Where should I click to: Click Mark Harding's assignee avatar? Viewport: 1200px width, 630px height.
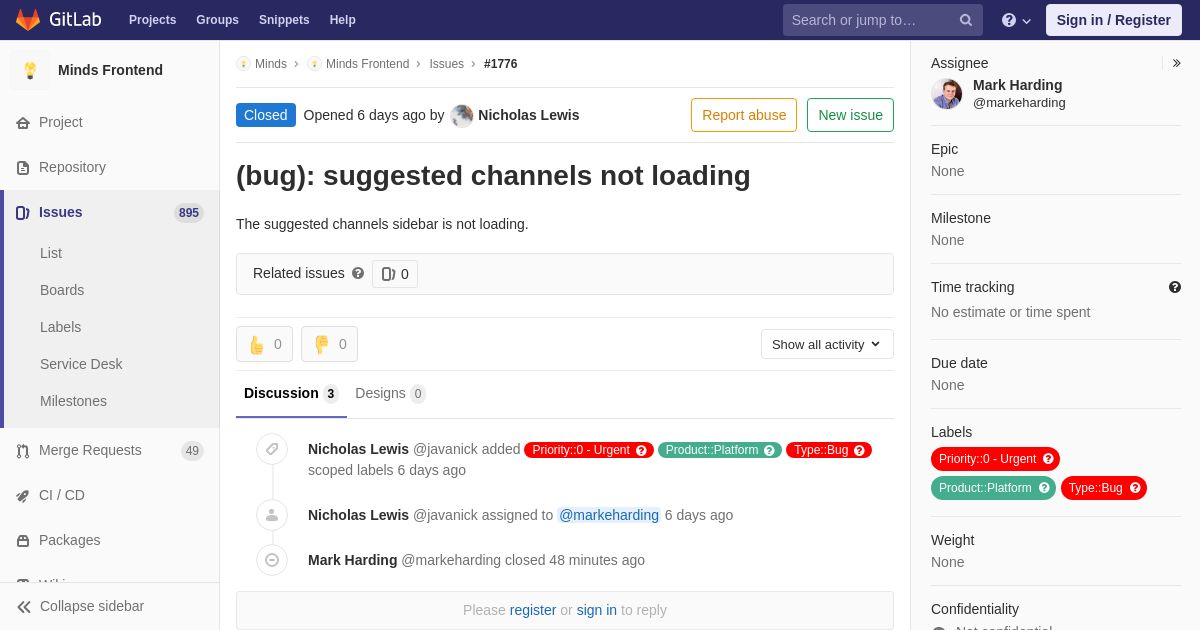point(947,94)
